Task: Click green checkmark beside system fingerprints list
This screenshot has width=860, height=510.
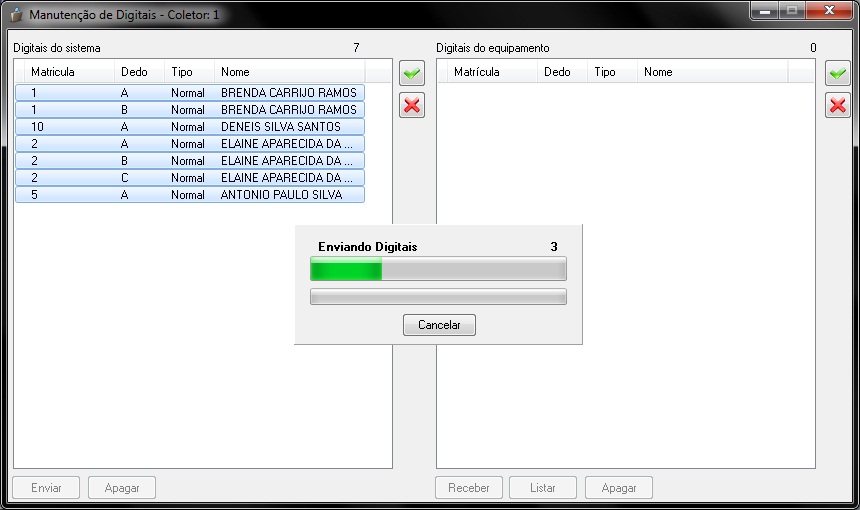Action: (411, 73)
